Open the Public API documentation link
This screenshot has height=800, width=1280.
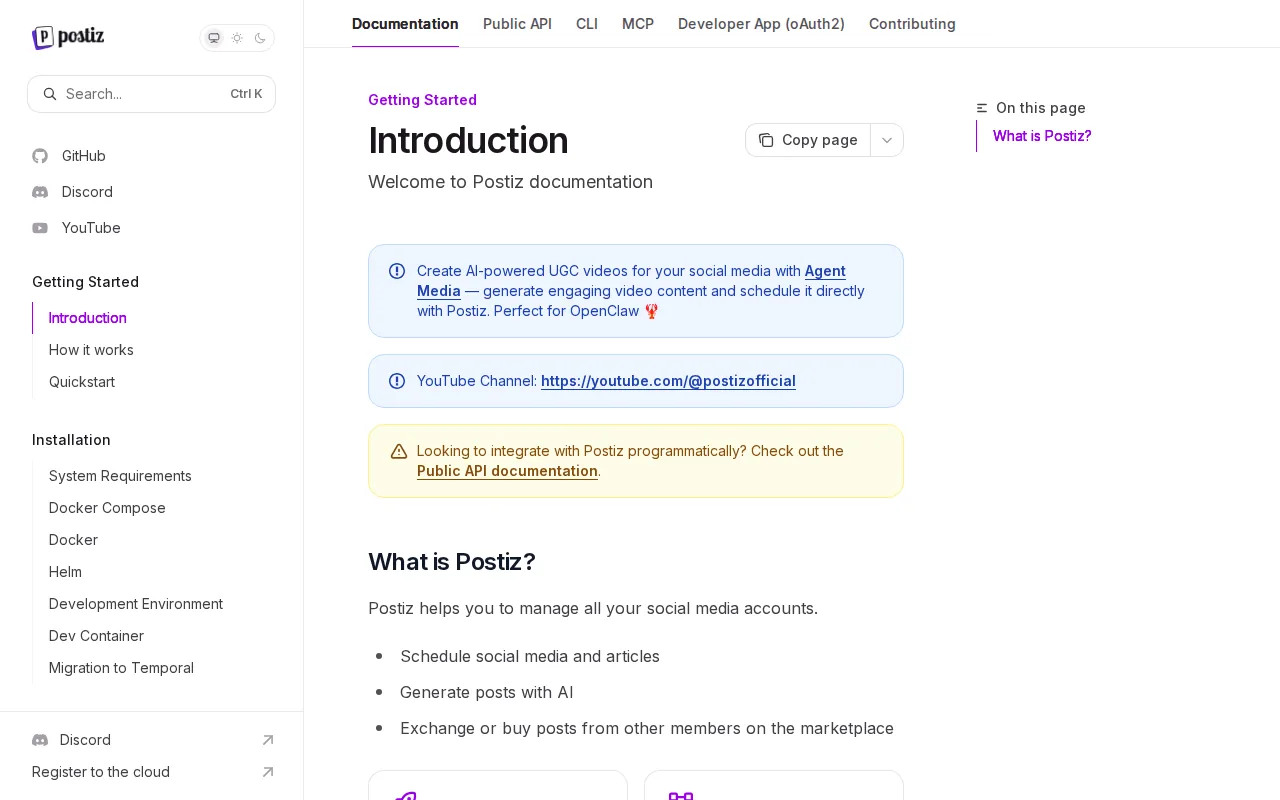tap(507, 471)
